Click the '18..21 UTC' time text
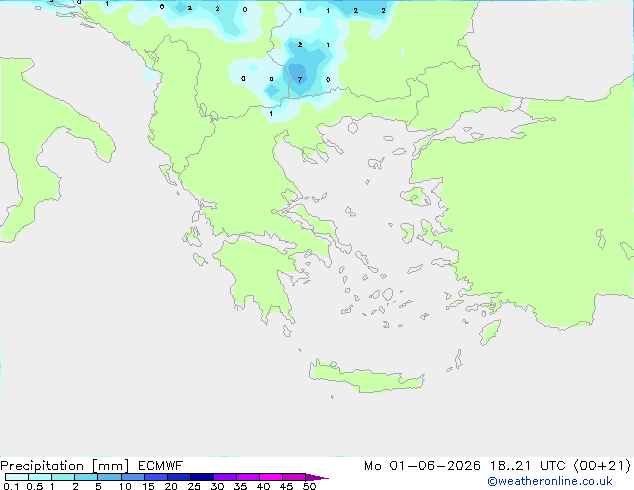This screenshot has width=634, height=490. pos(530,466)
